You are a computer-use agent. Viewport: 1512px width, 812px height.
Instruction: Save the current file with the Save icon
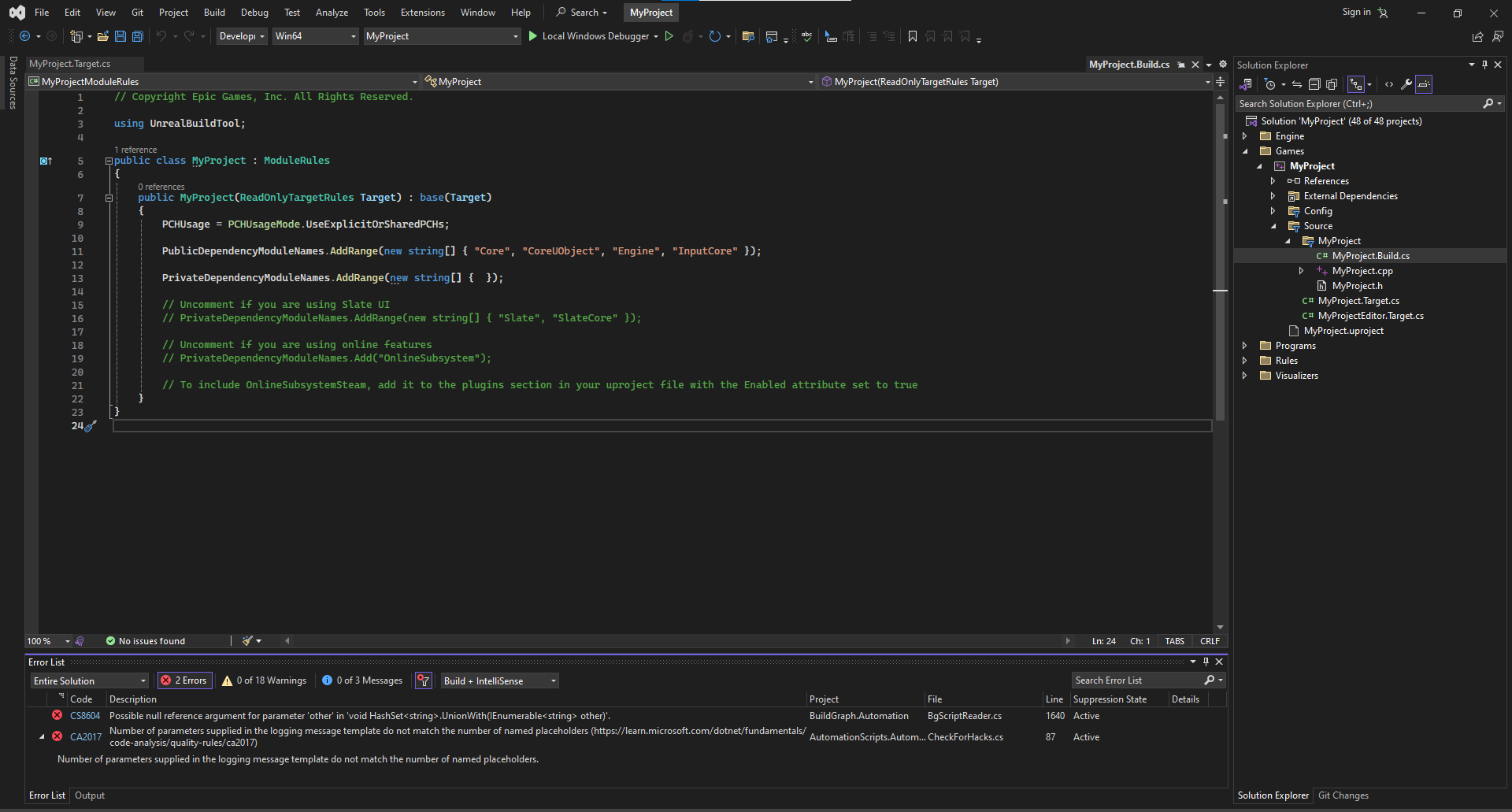[120, 36]
